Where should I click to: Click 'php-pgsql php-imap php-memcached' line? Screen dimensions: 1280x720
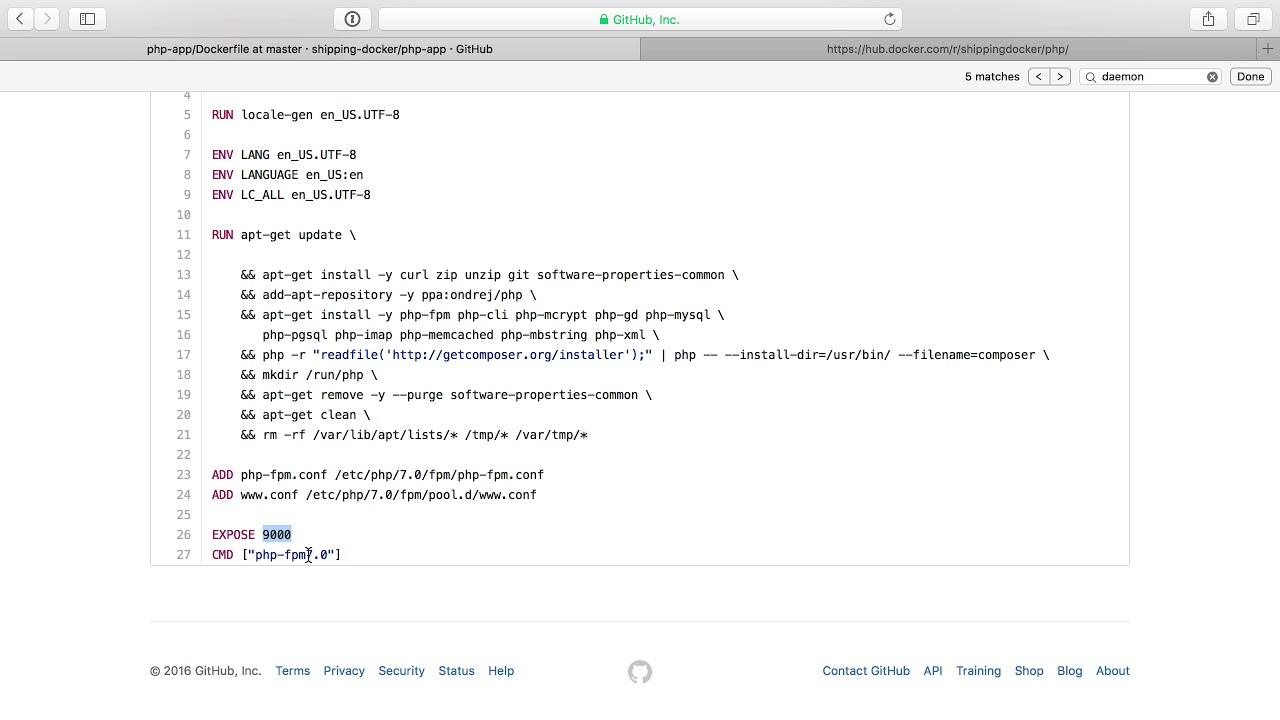point(461,335)
